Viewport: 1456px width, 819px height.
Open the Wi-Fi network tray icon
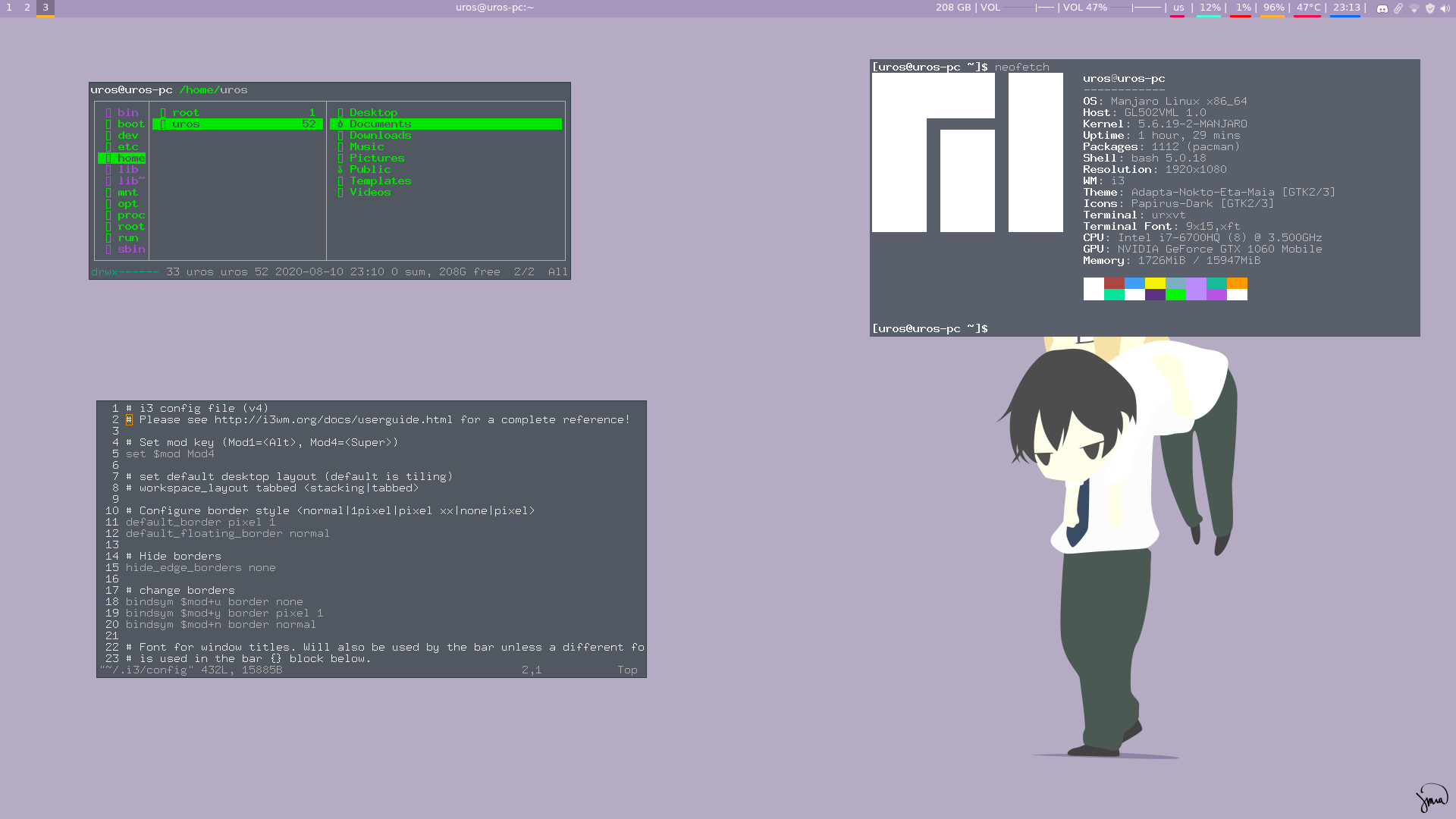(1413, 8)
